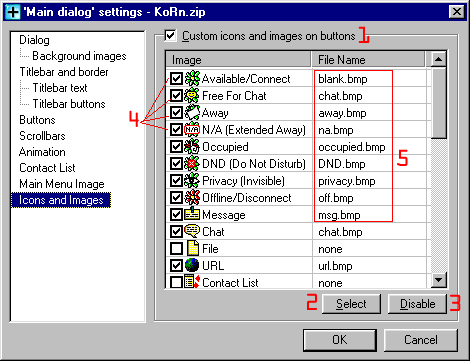The width and height of the screenshot is (470, 361).
Task: Click the Available/Connect flower icon
Action: (x=192, y=79)
